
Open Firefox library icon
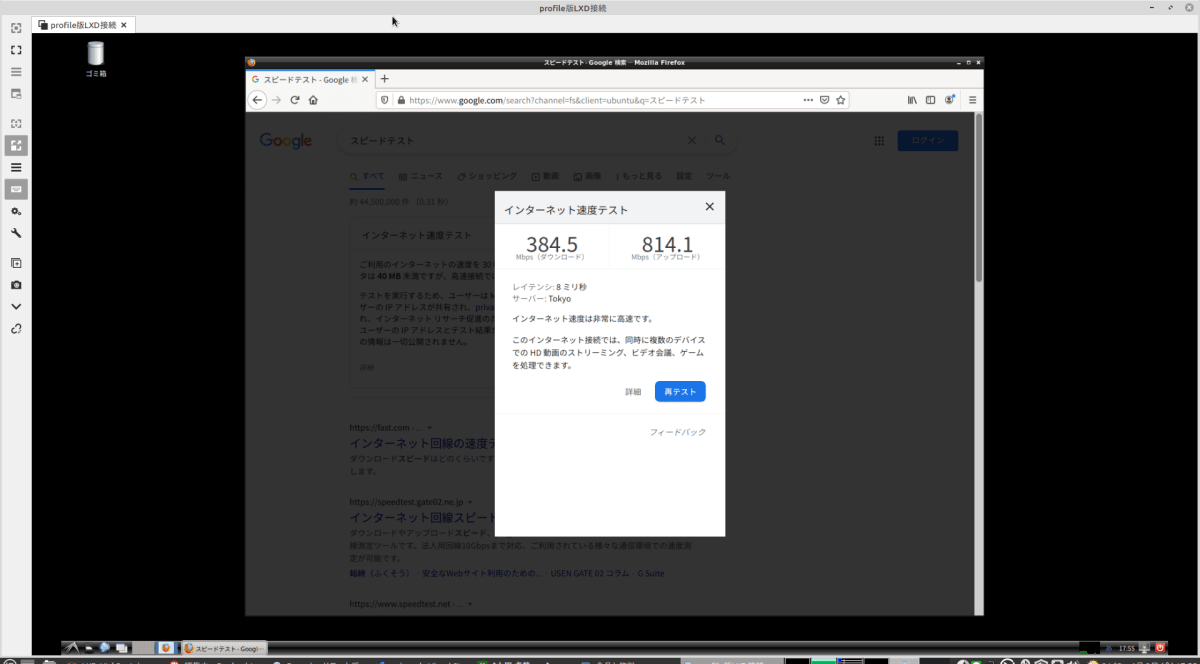pyautogui.click(x=912, y=100)
